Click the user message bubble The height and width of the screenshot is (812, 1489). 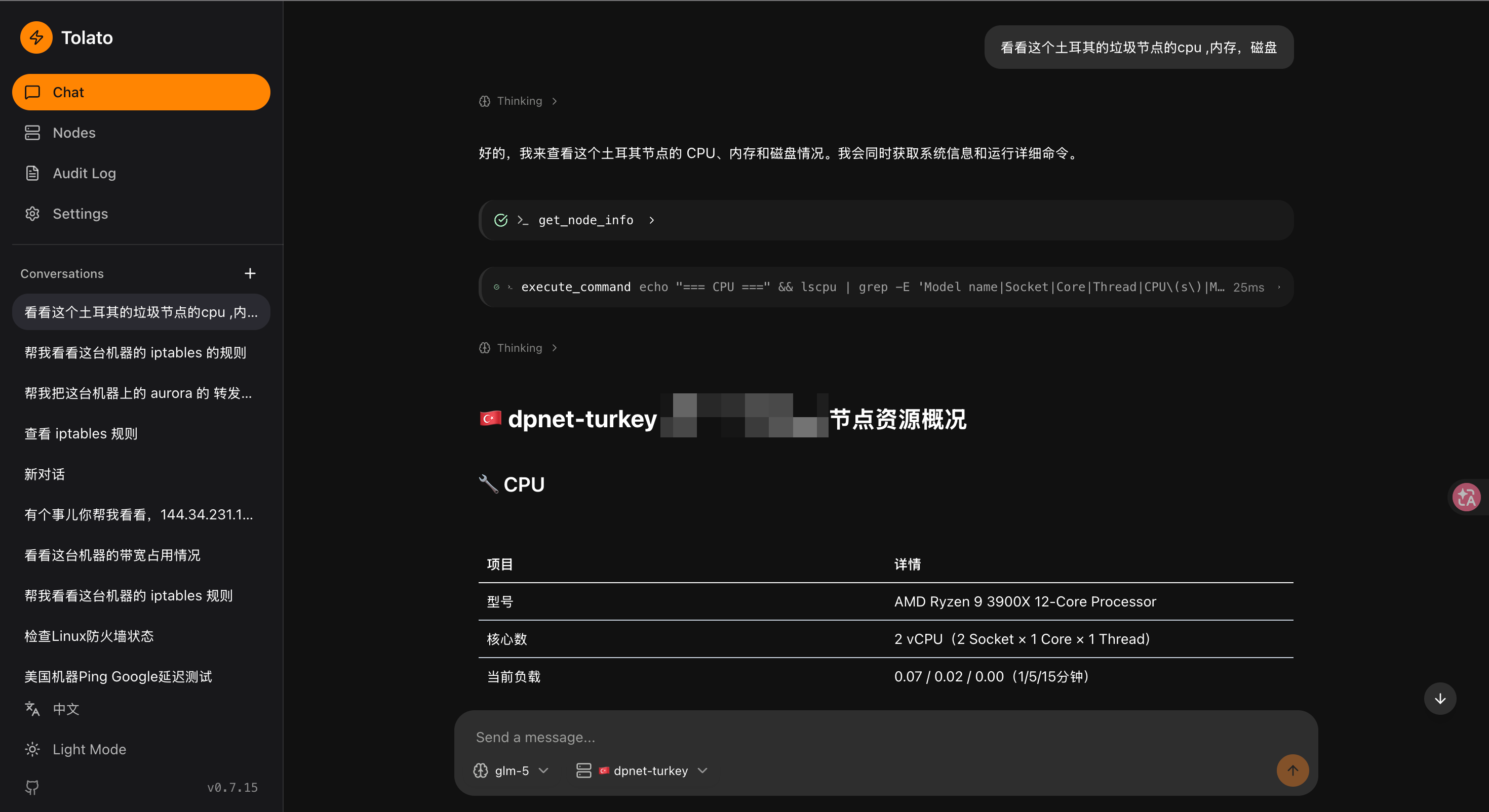[x=1139, y=48]
